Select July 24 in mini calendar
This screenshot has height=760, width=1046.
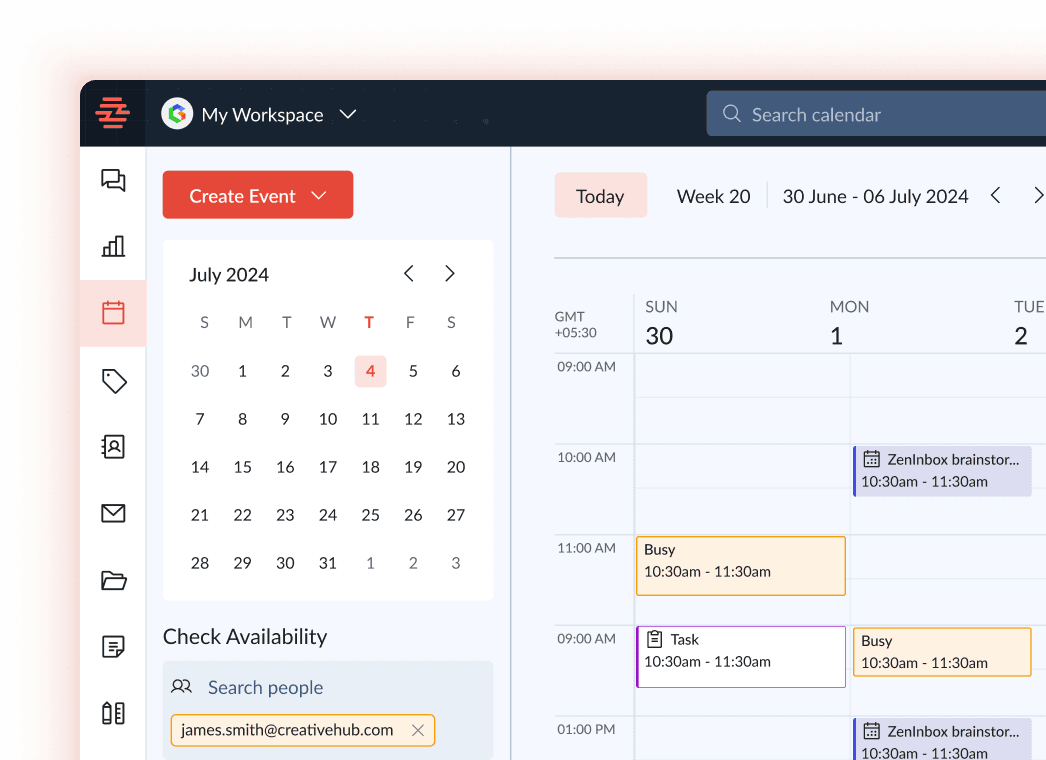[x=328, y=515]
